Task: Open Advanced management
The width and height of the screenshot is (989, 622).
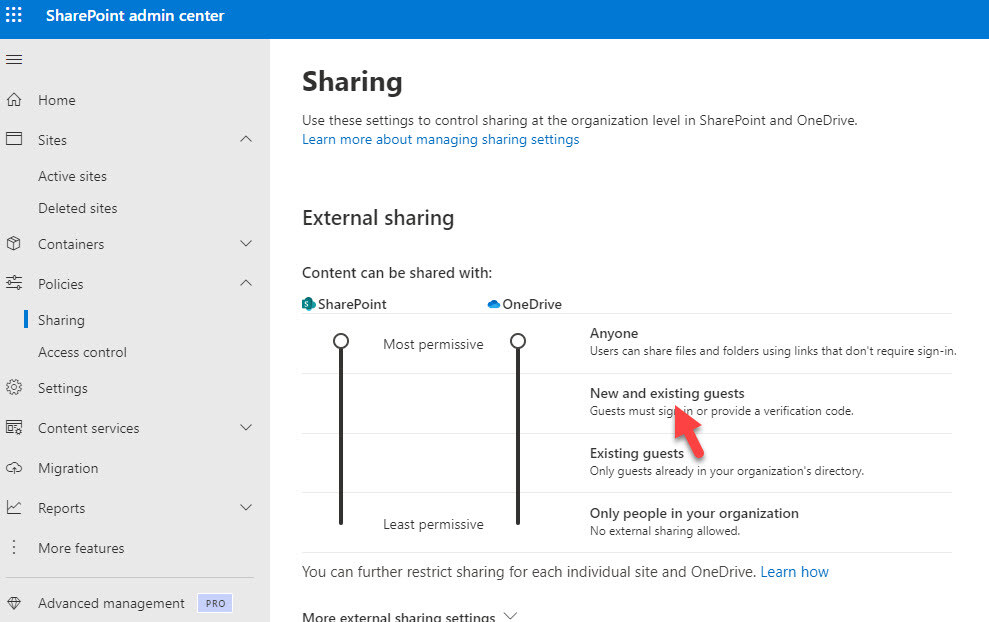Action: tap(111, 604)
